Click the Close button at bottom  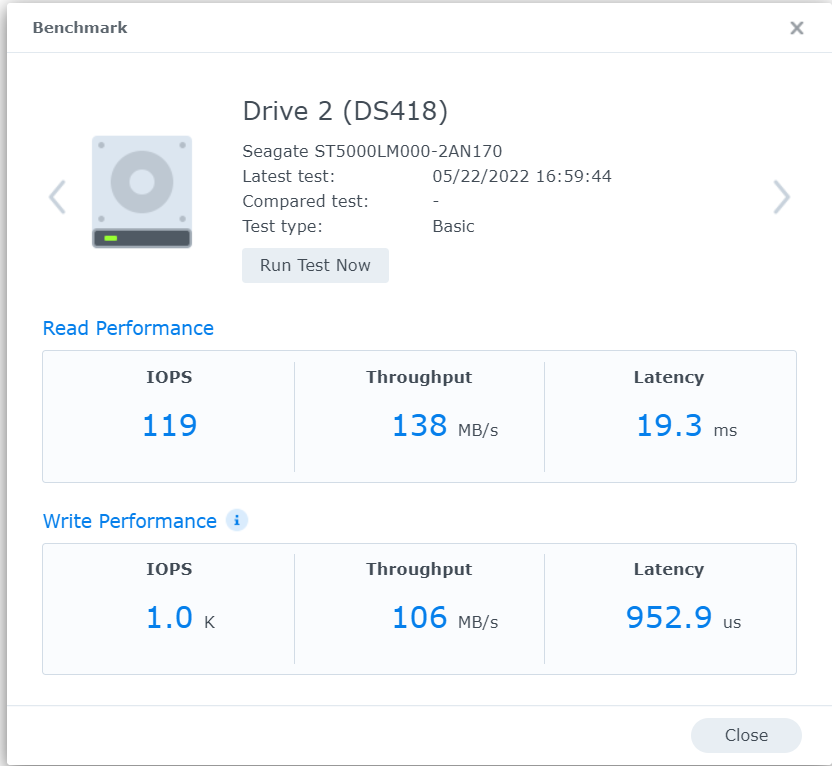(x=746, y=735)
